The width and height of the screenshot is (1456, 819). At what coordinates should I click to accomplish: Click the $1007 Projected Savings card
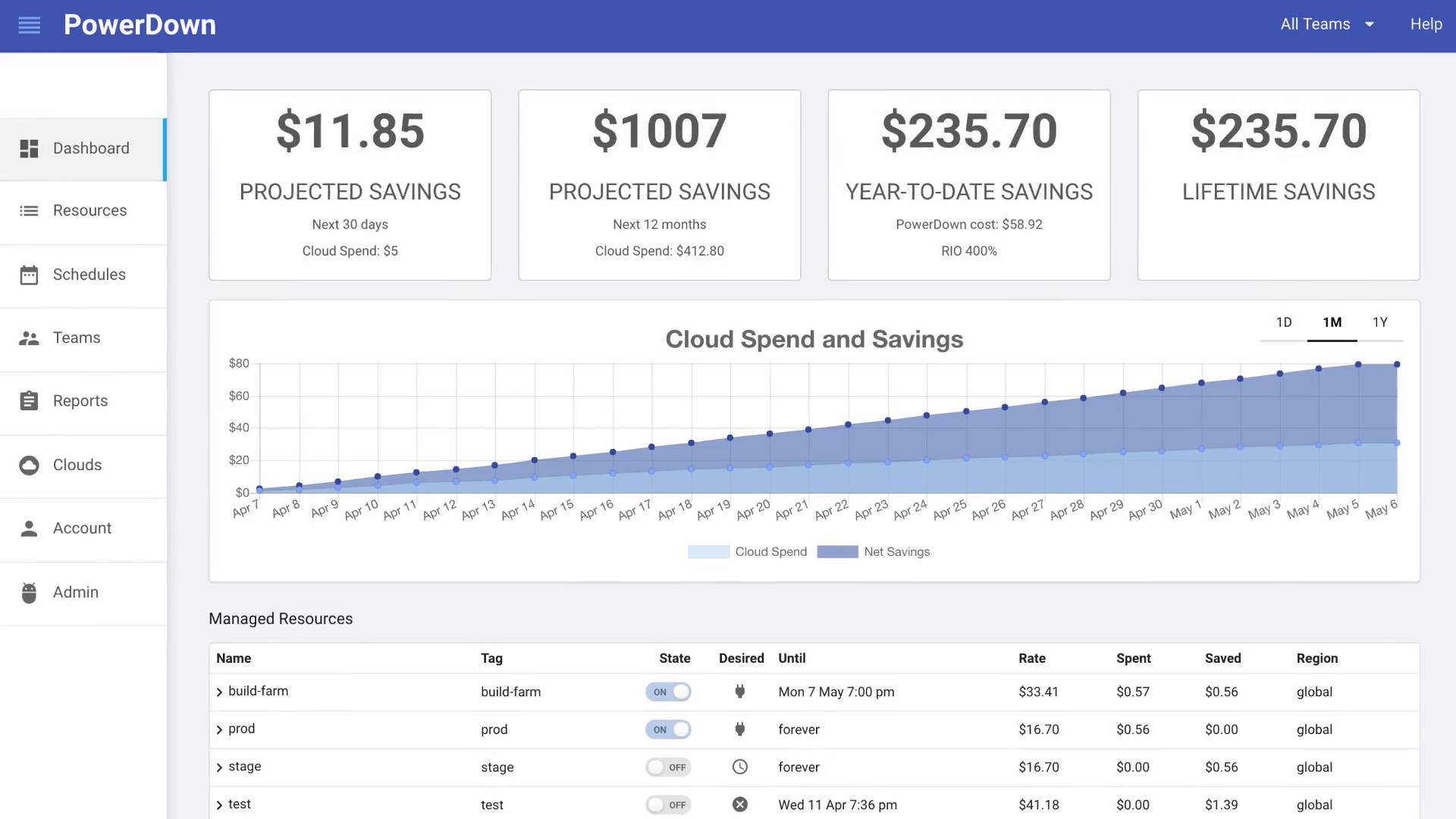[x=660, y=185]
